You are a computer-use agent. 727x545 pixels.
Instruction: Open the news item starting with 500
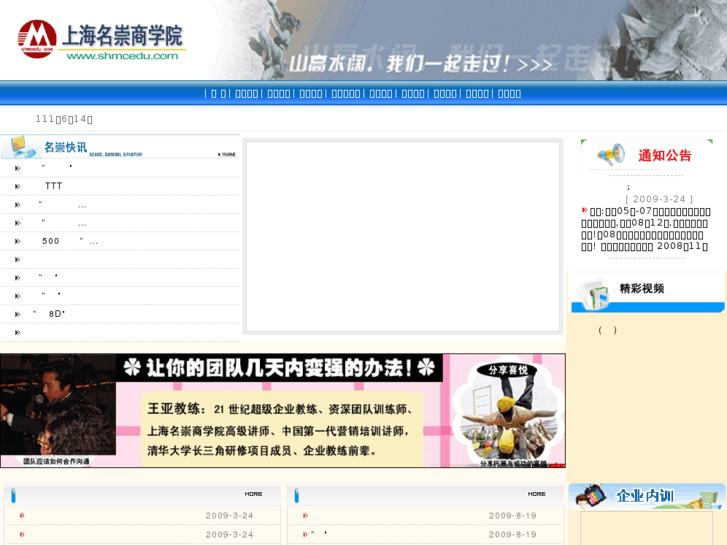[70, 241]
